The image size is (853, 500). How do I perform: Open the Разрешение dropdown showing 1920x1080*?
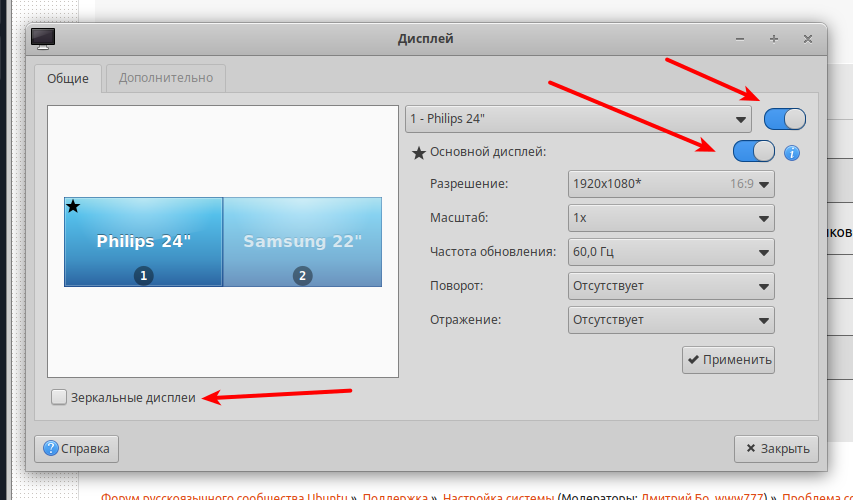pyautogui.click(x=671, y=184)
